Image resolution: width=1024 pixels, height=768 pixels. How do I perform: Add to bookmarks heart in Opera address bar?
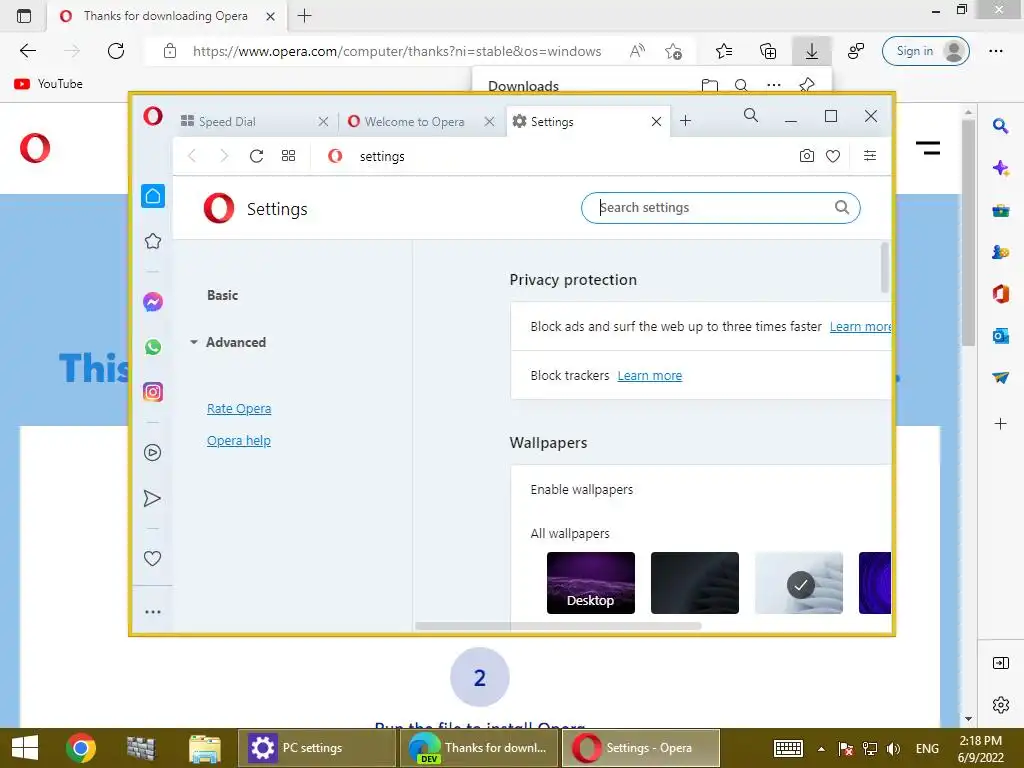click(833, 156)
